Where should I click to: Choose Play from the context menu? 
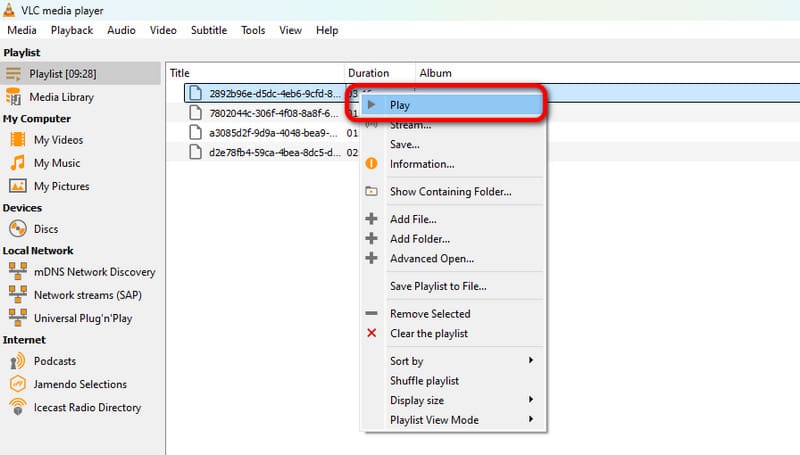(400, 105)
